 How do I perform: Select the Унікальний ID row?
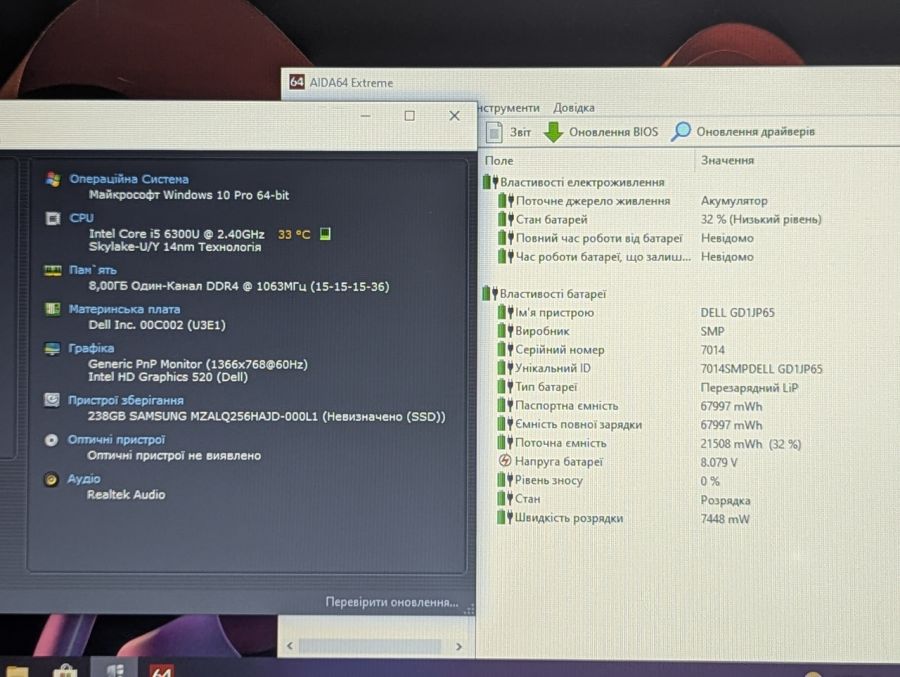point(660,368)
